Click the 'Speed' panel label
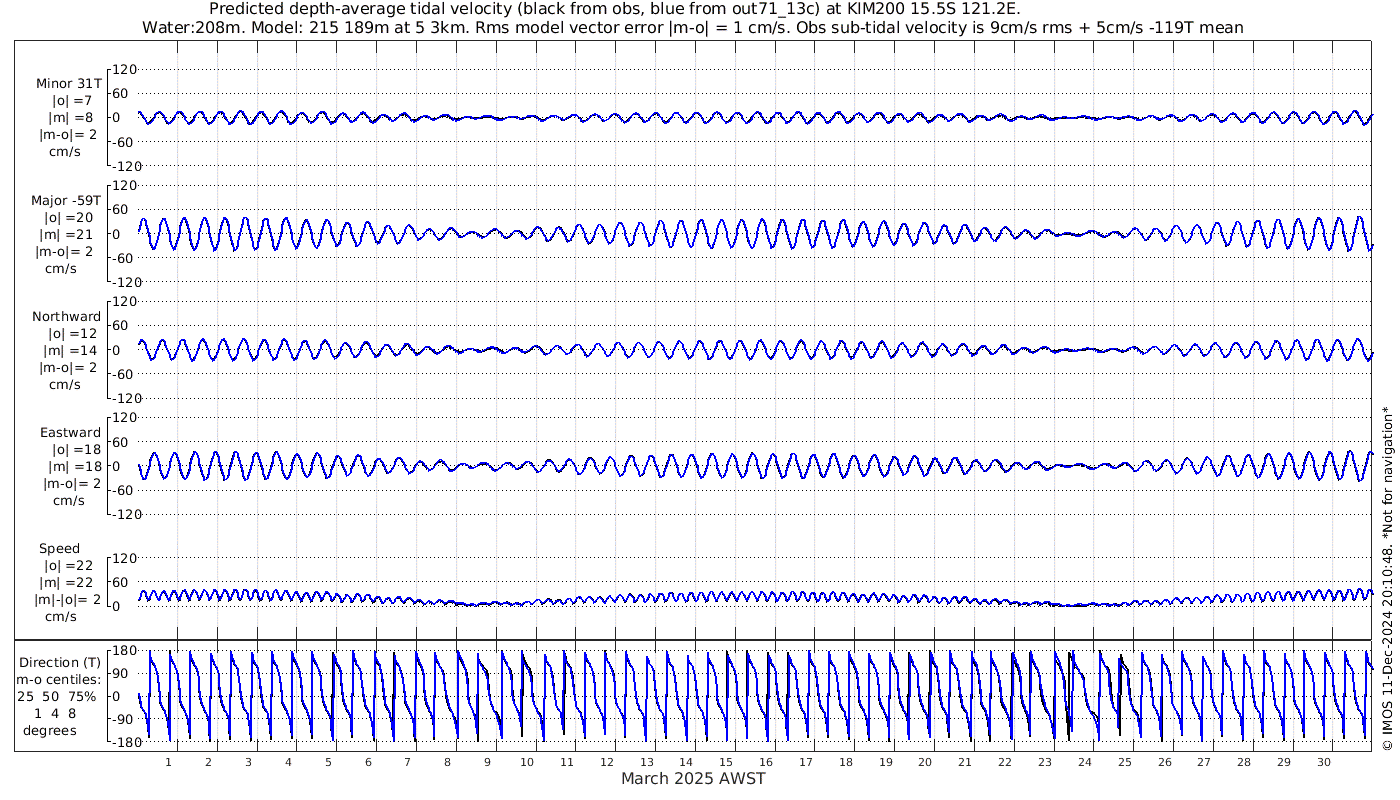Viewport: 1400px width, 800px height. pos(60,549)
